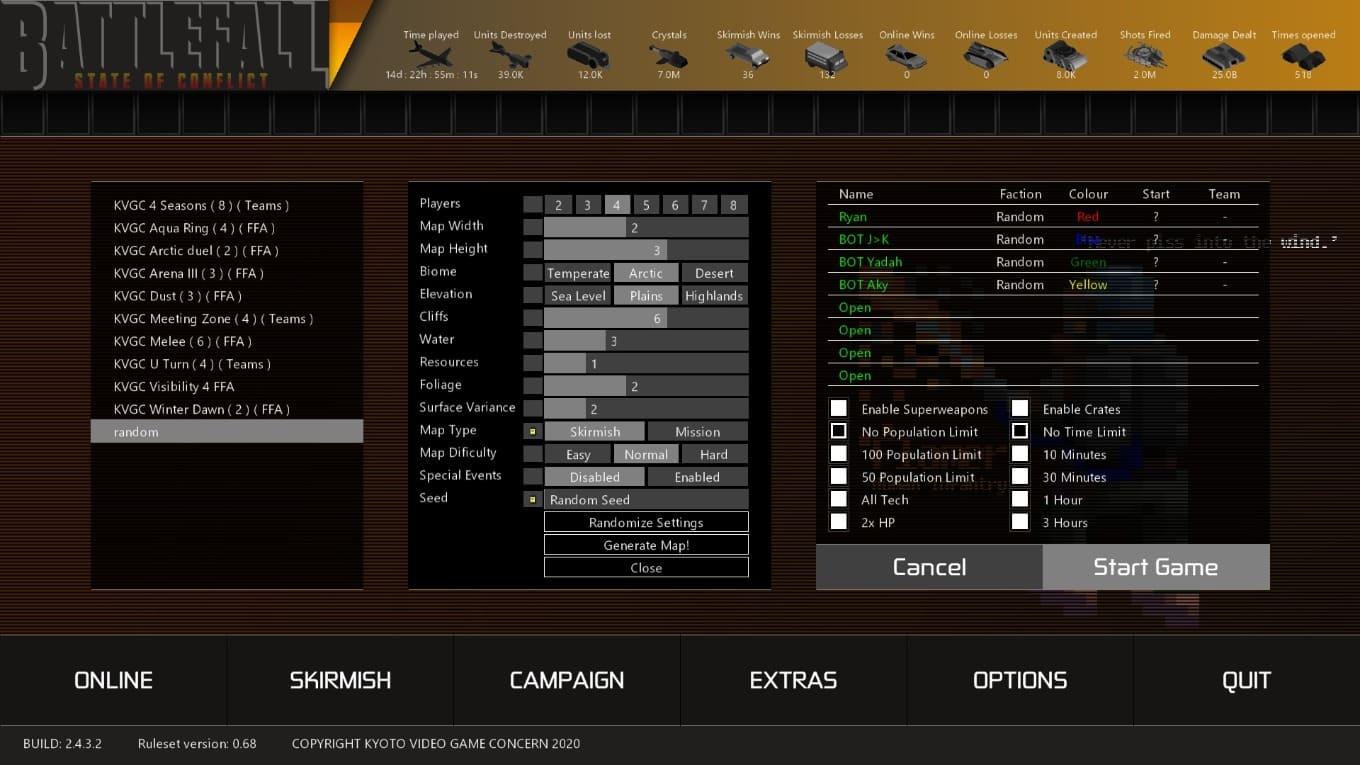Select the 10 Minutes time limit checkbox

(1020, 454)
